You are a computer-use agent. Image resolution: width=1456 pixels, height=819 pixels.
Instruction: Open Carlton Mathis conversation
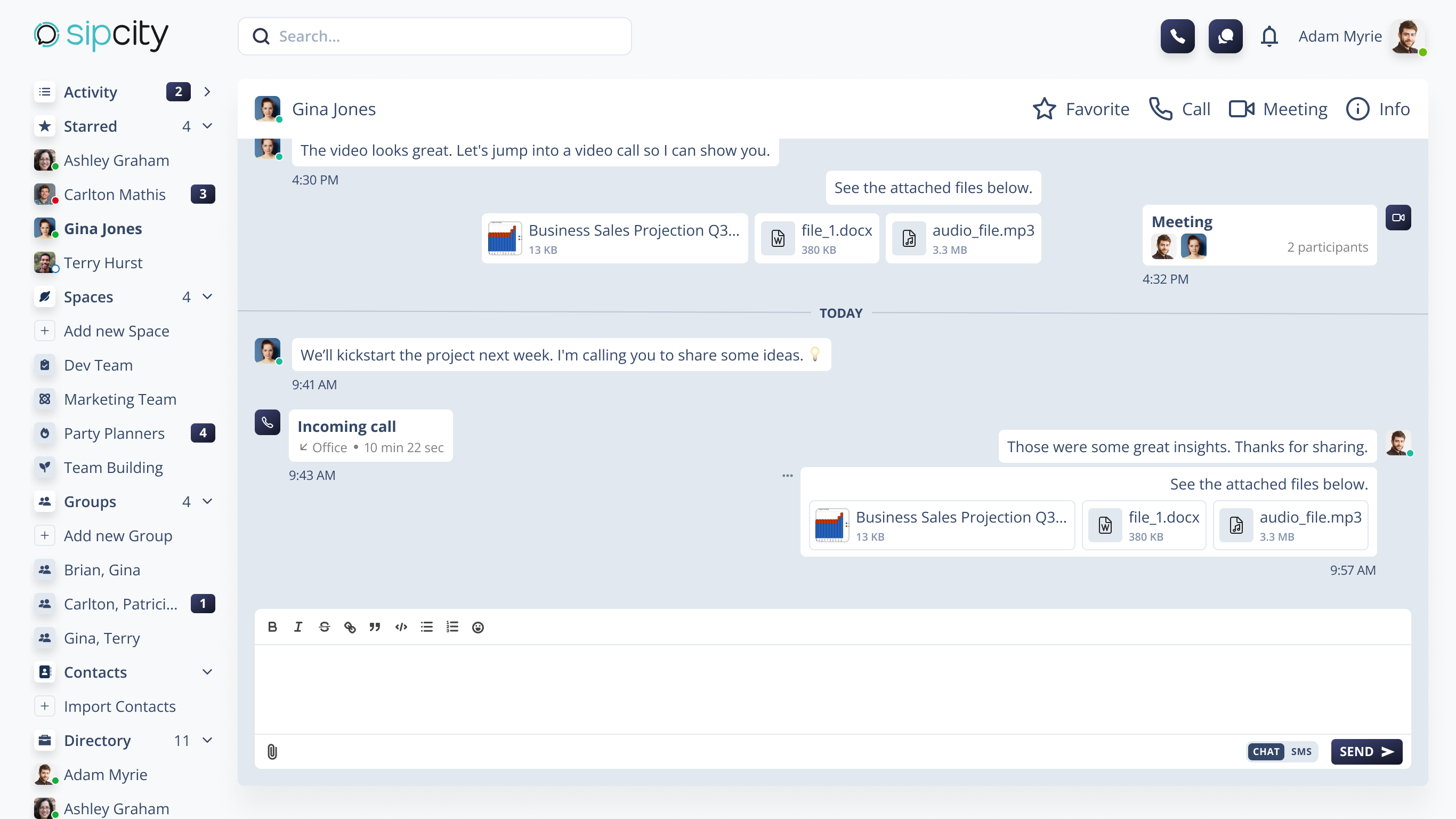click(x=115, y=195)
